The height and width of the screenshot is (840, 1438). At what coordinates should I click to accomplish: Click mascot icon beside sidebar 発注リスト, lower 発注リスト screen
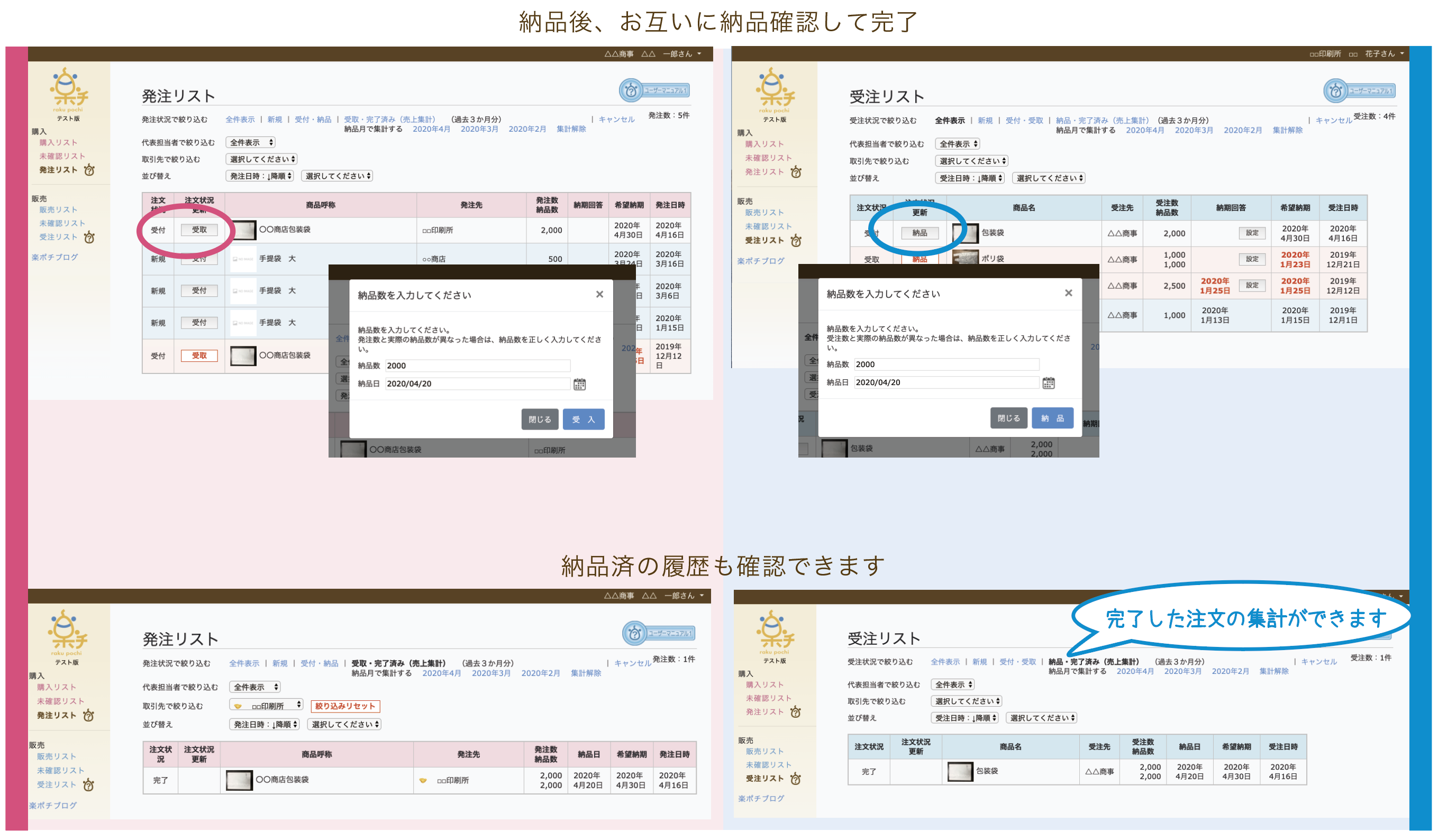(x=88, y=715)
